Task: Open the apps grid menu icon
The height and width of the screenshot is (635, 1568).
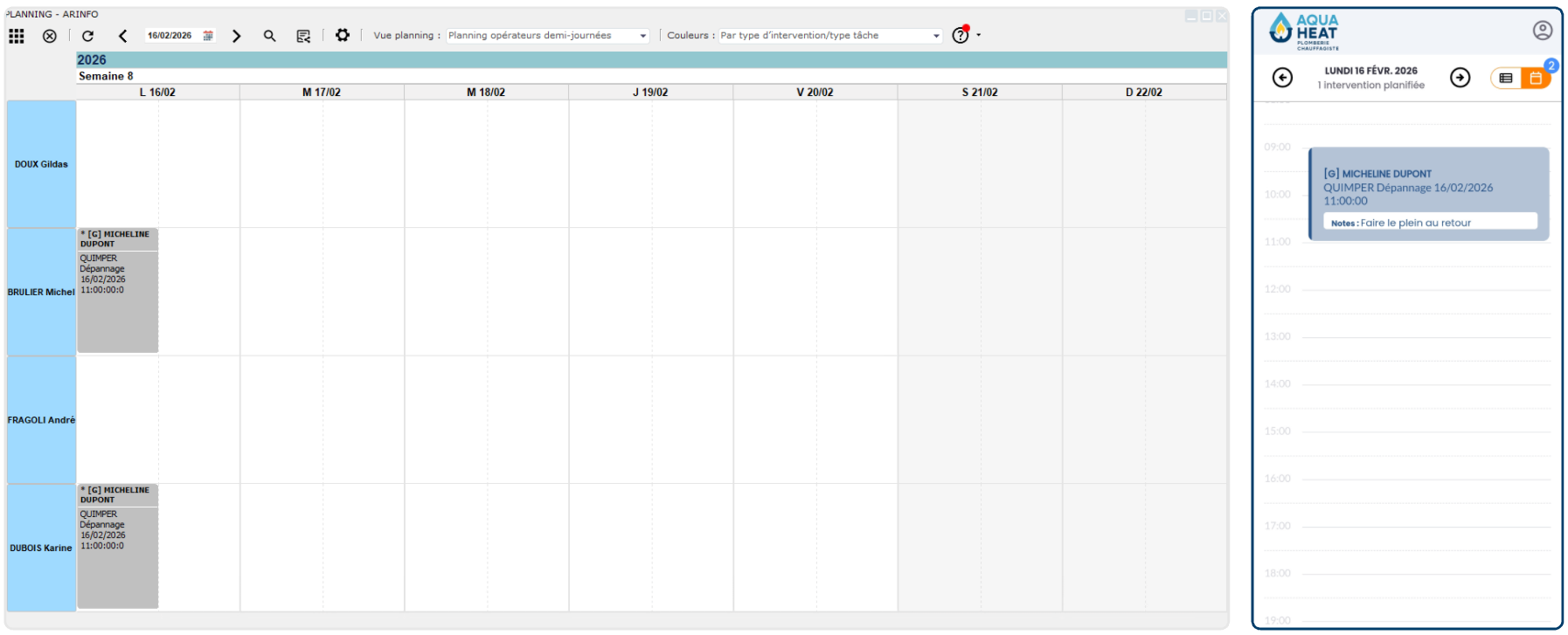Action: pos(17,36)
